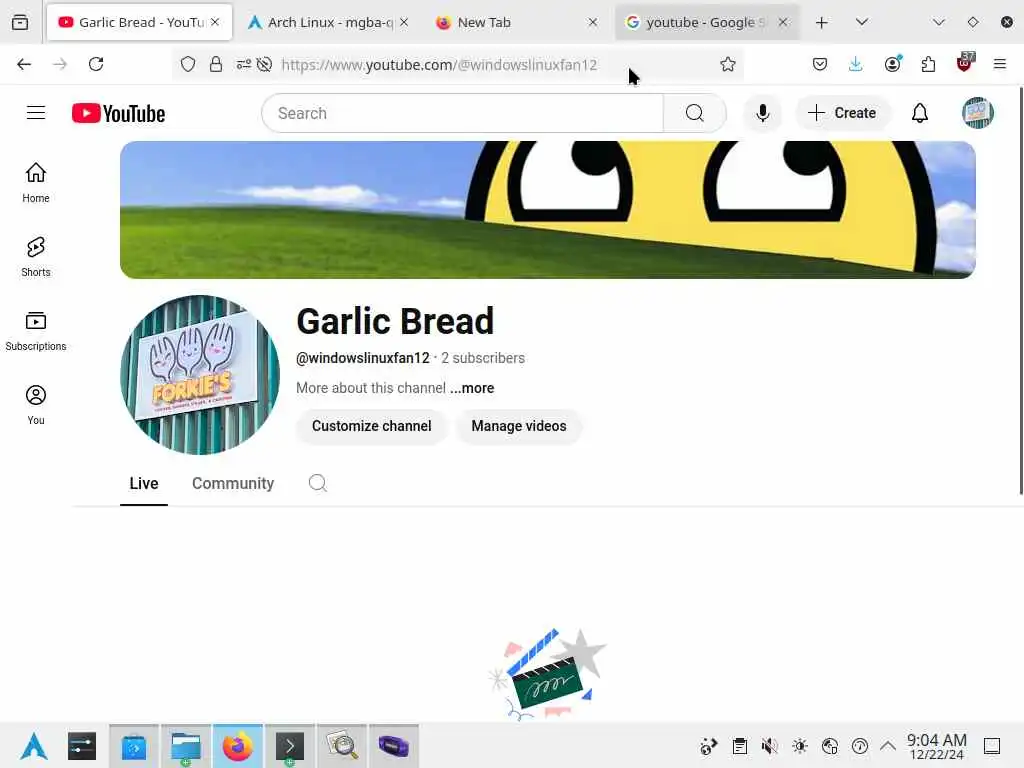
Task: Open the YouTube hamburger guide menu
Action: (x=36, y=113)
